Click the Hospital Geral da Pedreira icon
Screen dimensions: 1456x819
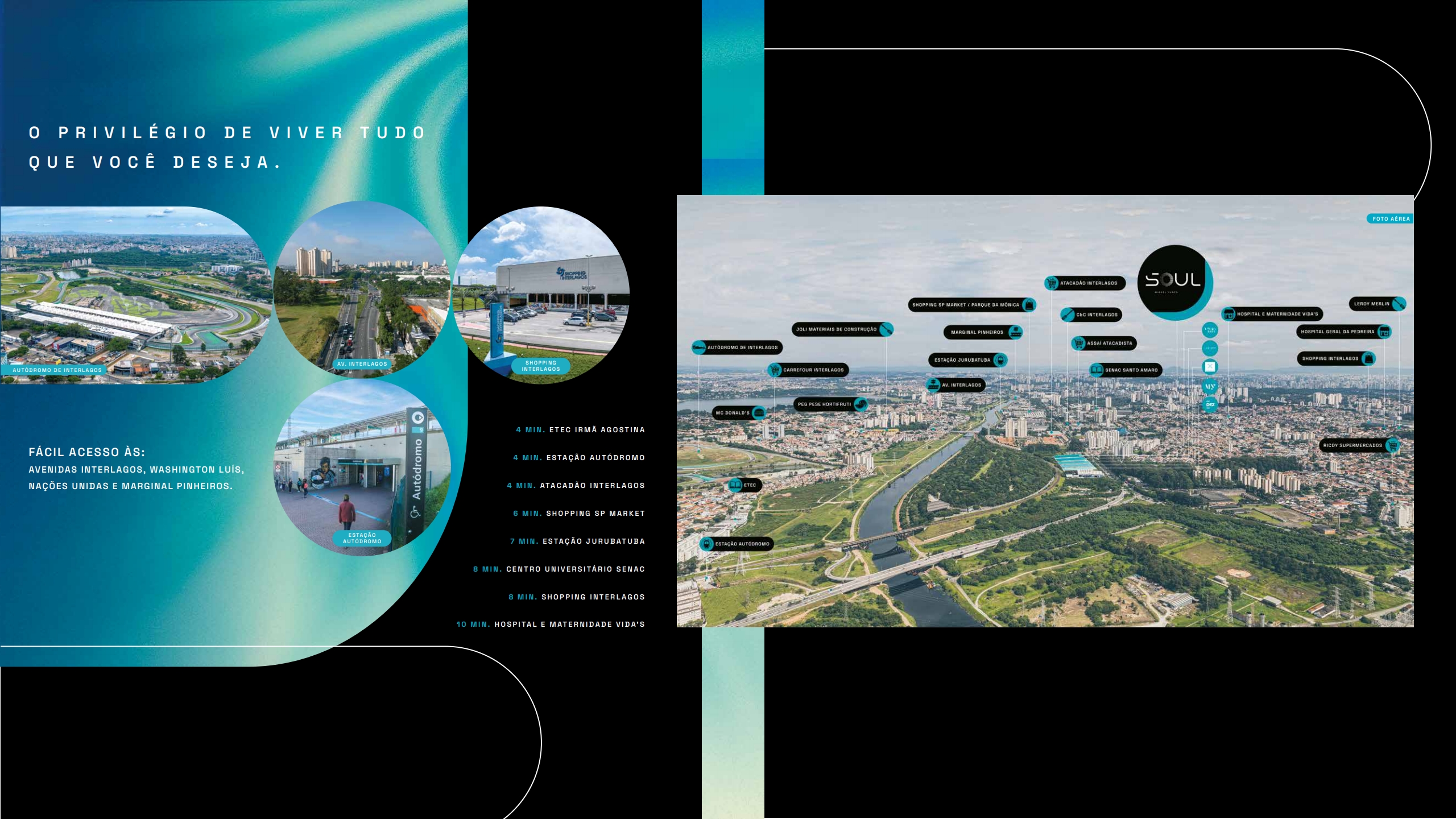(1384, 332)
